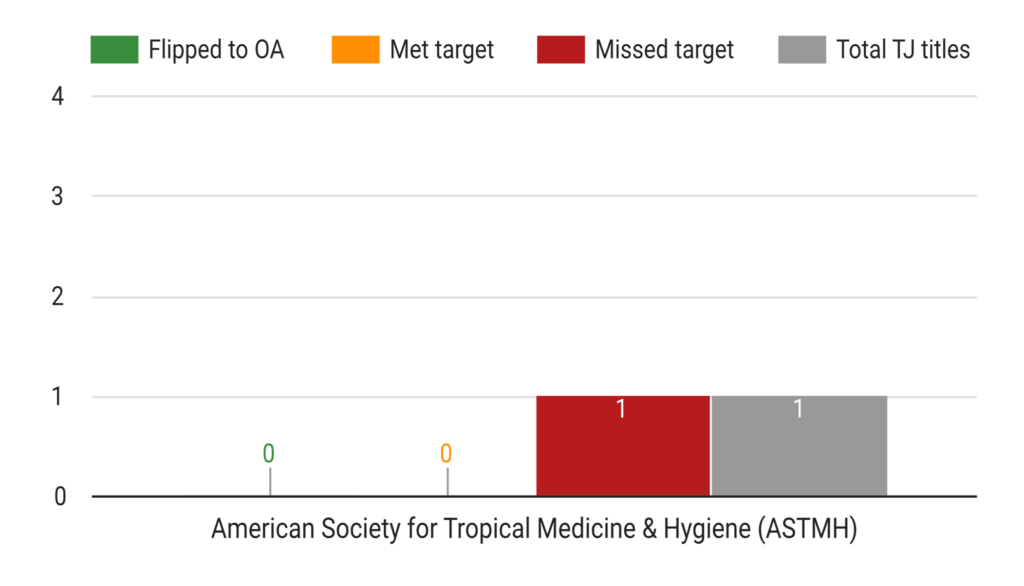Click the orange 0 data label
Viewport: 1024px width, 586px height.
click(x=445, y=453)
